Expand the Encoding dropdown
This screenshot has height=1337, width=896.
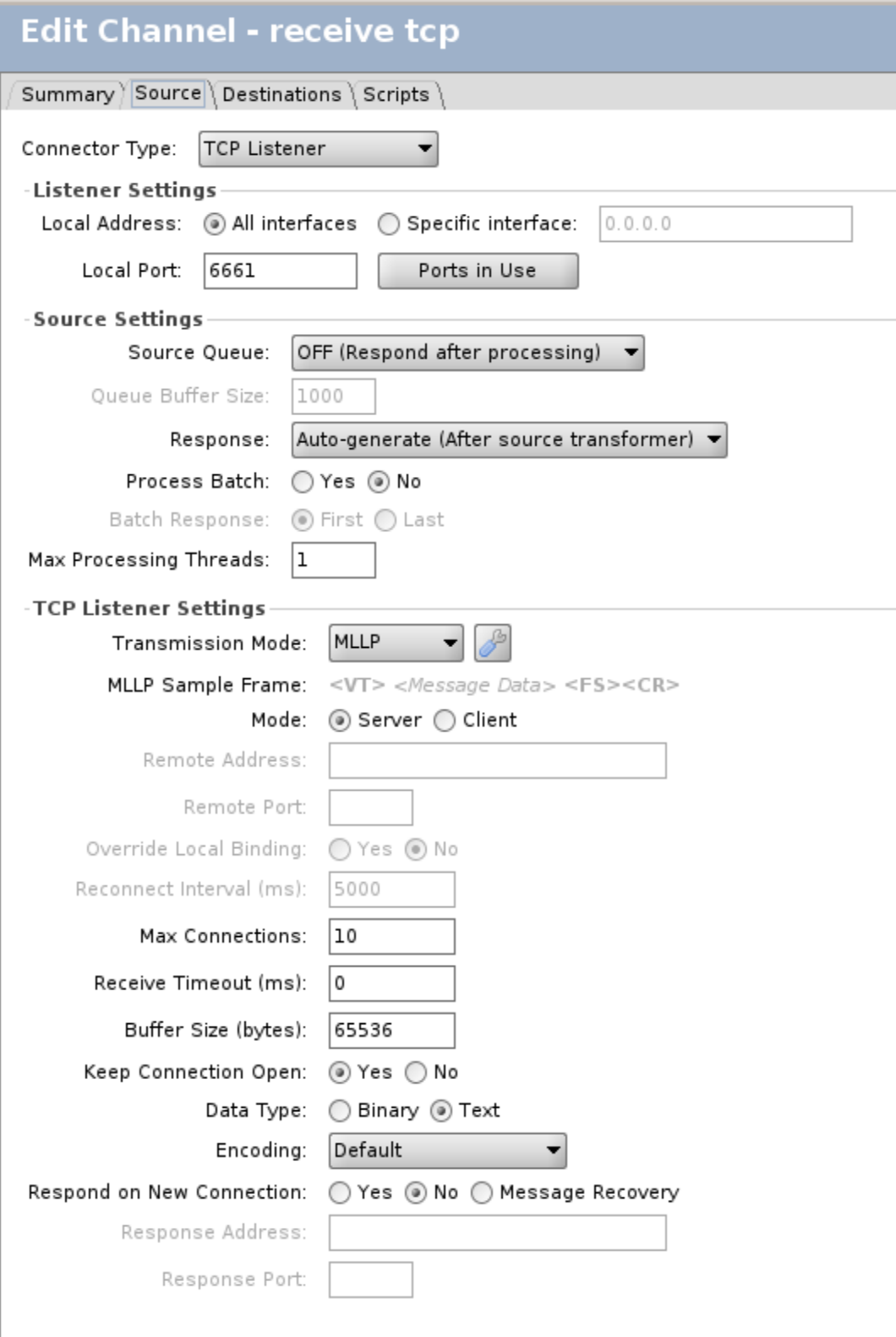pyautogui.click(x=447, y=1151)
